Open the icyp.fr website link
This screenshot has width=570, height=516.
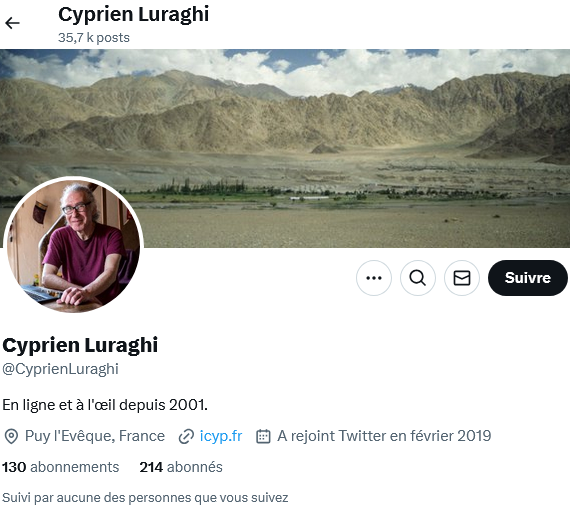[221, 436]
